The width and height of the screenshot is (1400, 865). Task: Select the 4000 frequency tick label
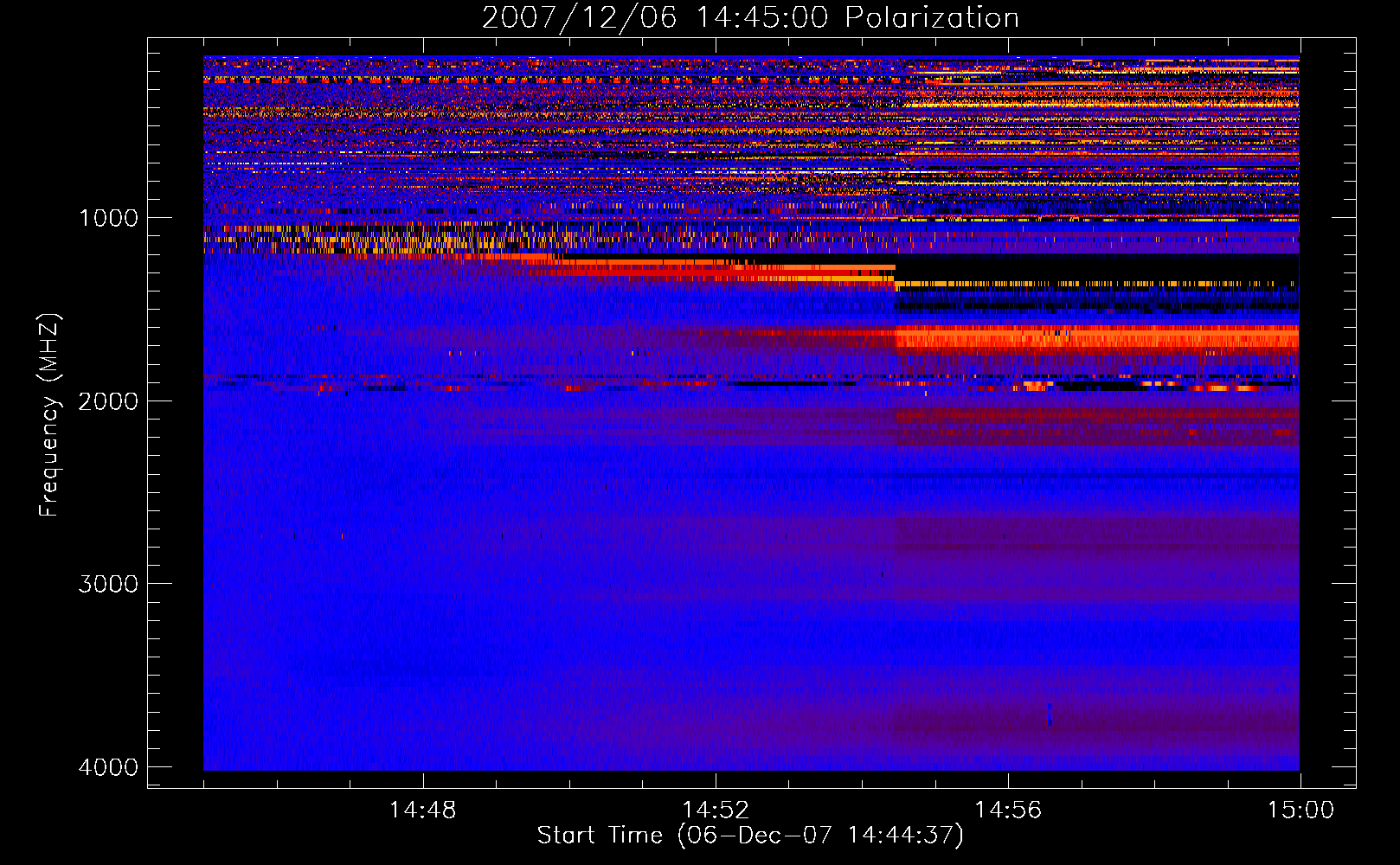pos(108,767)
